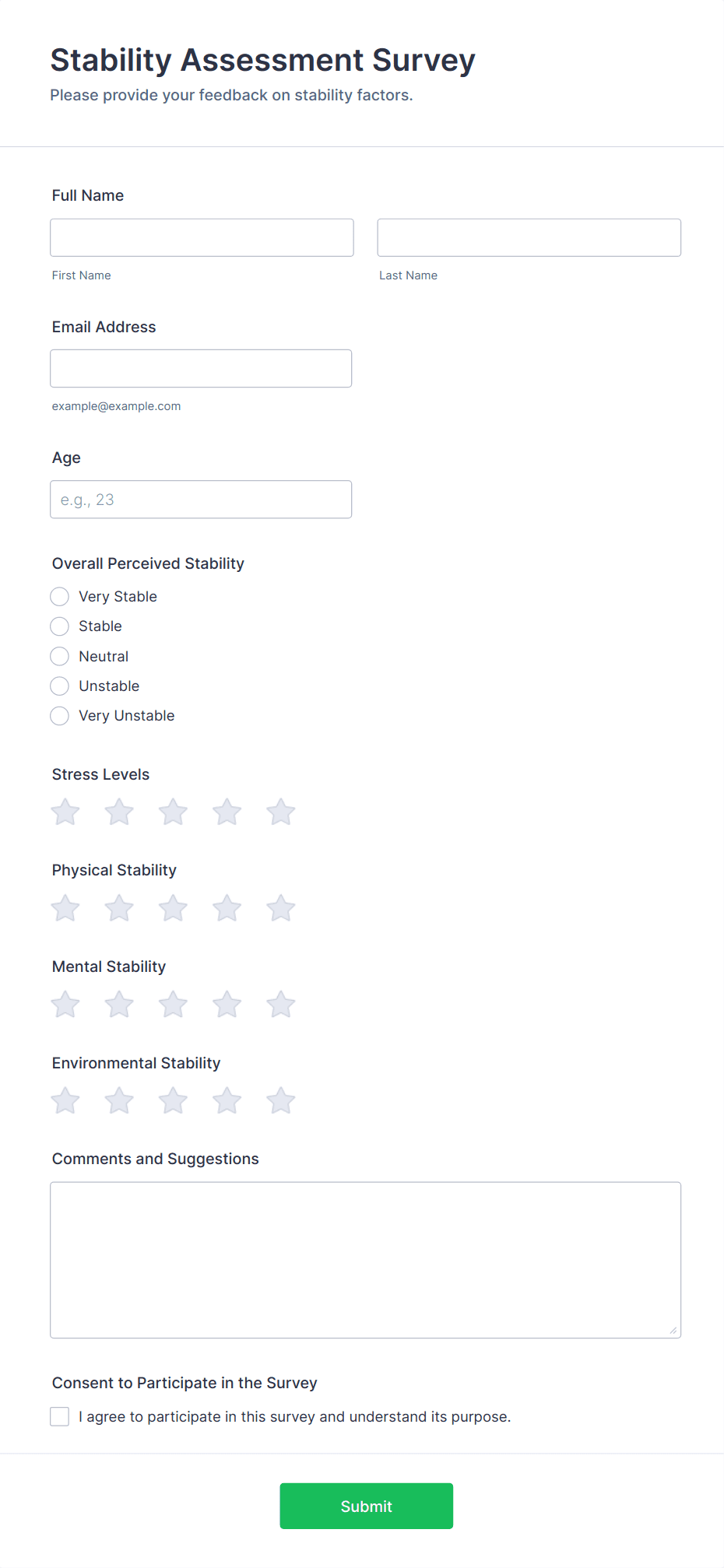Image resolution: width=724 pixels, height=1568 pixels.
Task: Rate Stress Levels with the first star
Action: pyautogui.click(x=65, y=812)
